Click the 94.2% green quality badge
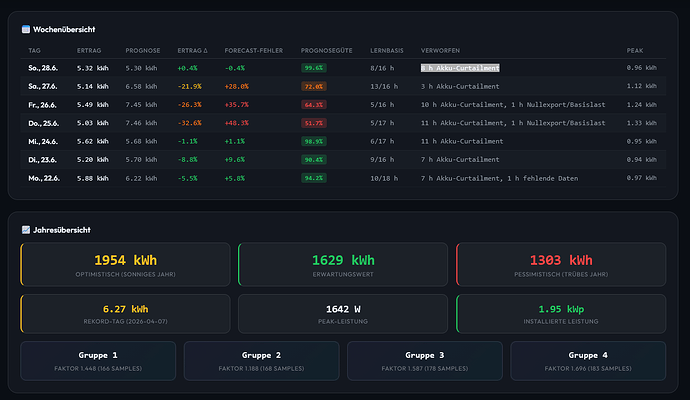 tap(314, 178)
